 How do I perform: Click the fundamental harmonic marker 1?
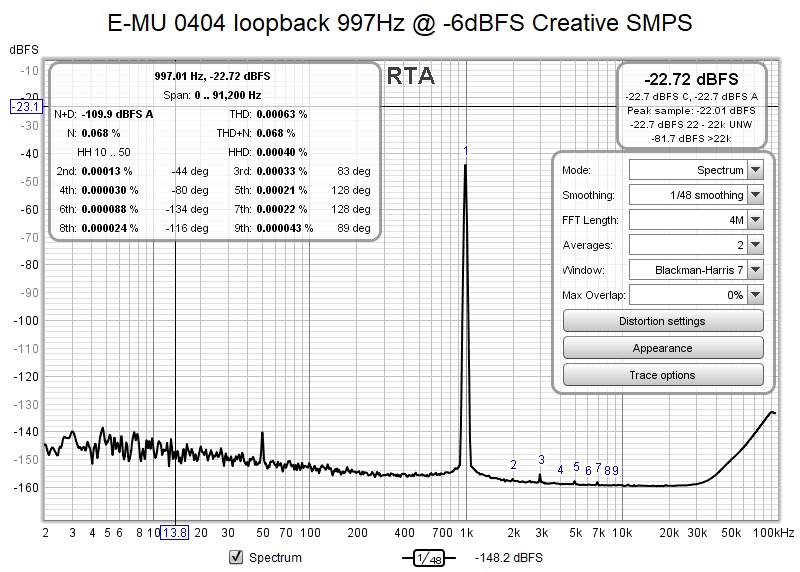coord(465,151)
